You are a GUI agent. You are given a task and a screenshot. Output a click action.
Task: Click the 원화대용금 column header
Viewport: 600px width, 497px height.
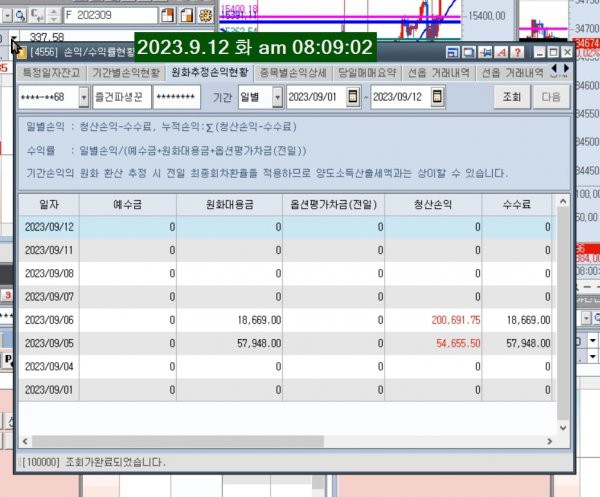tap(230, 205)
